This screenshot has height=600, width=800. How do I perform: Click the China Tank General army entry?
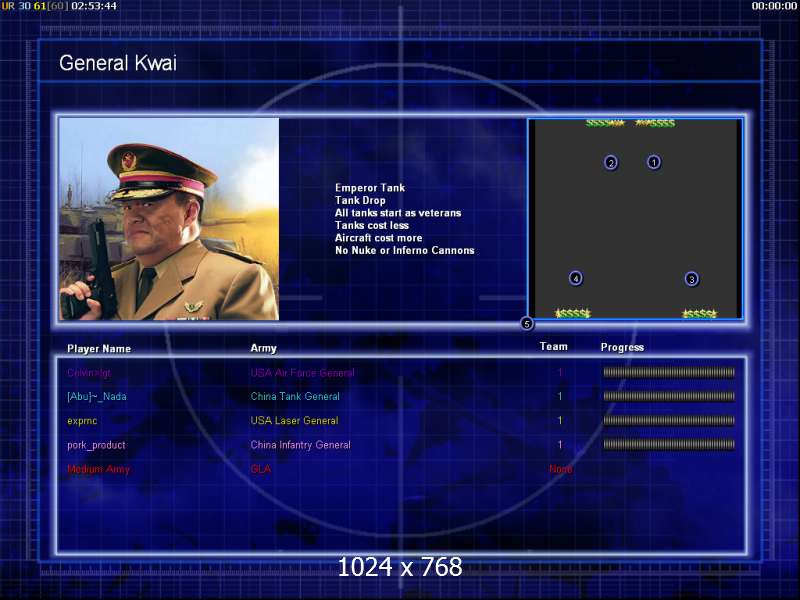pos(295,396)
